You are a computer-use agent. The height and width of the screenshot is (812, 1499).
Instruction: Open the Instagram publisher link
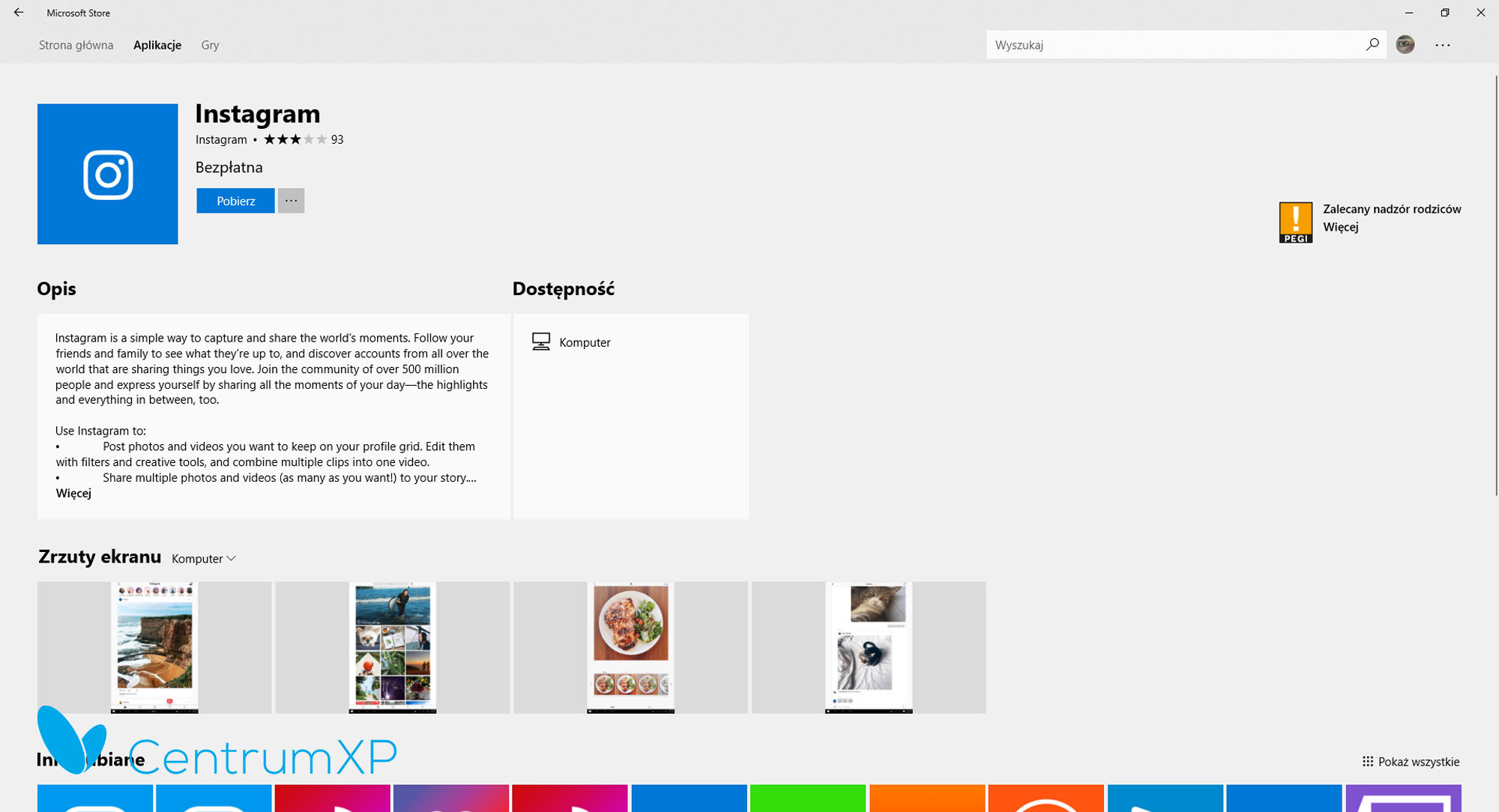(221, 139)
